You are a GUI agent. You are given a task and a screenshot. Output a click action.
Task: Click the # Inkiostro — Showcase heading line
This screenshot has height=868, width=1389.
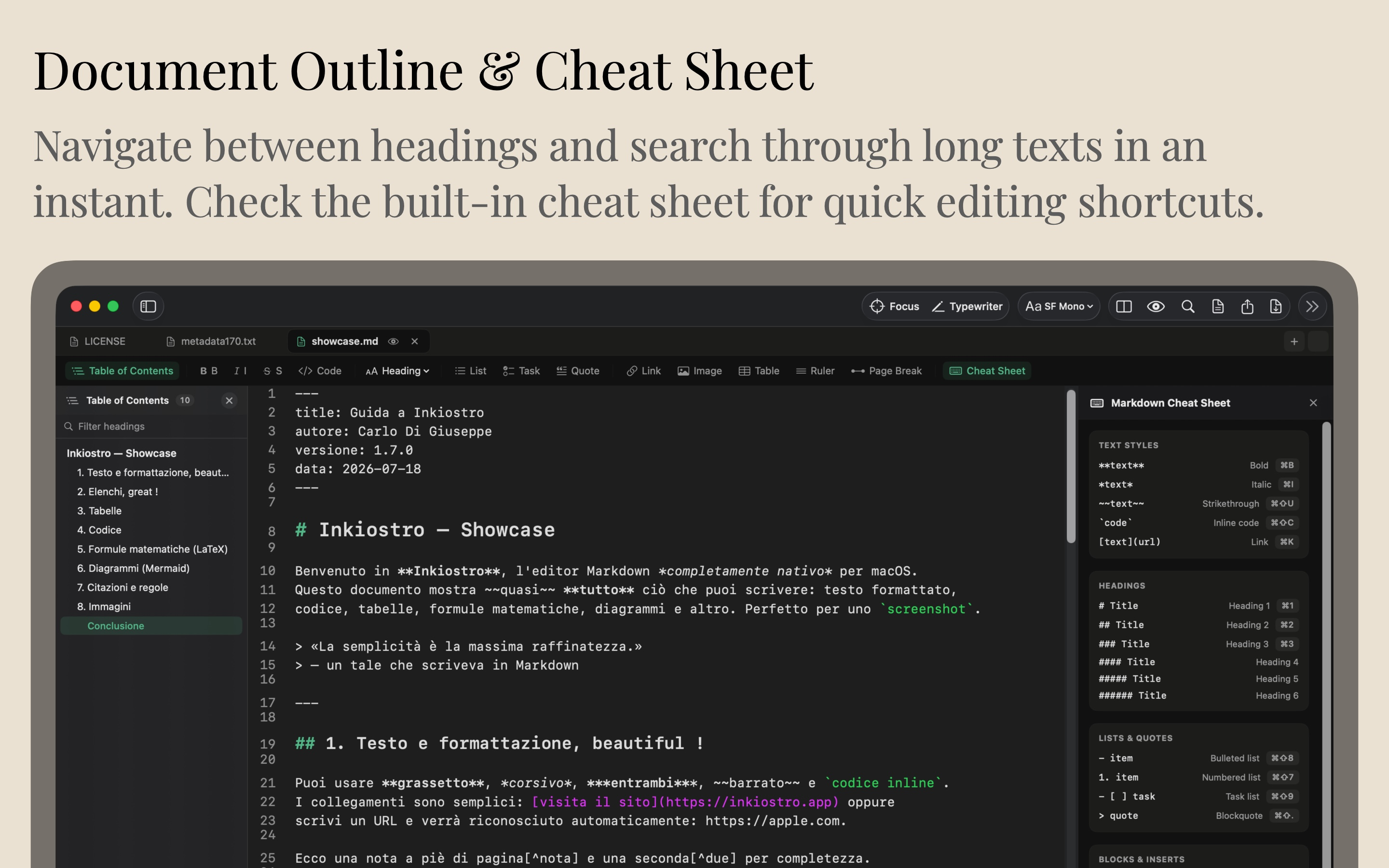(425, 530)
